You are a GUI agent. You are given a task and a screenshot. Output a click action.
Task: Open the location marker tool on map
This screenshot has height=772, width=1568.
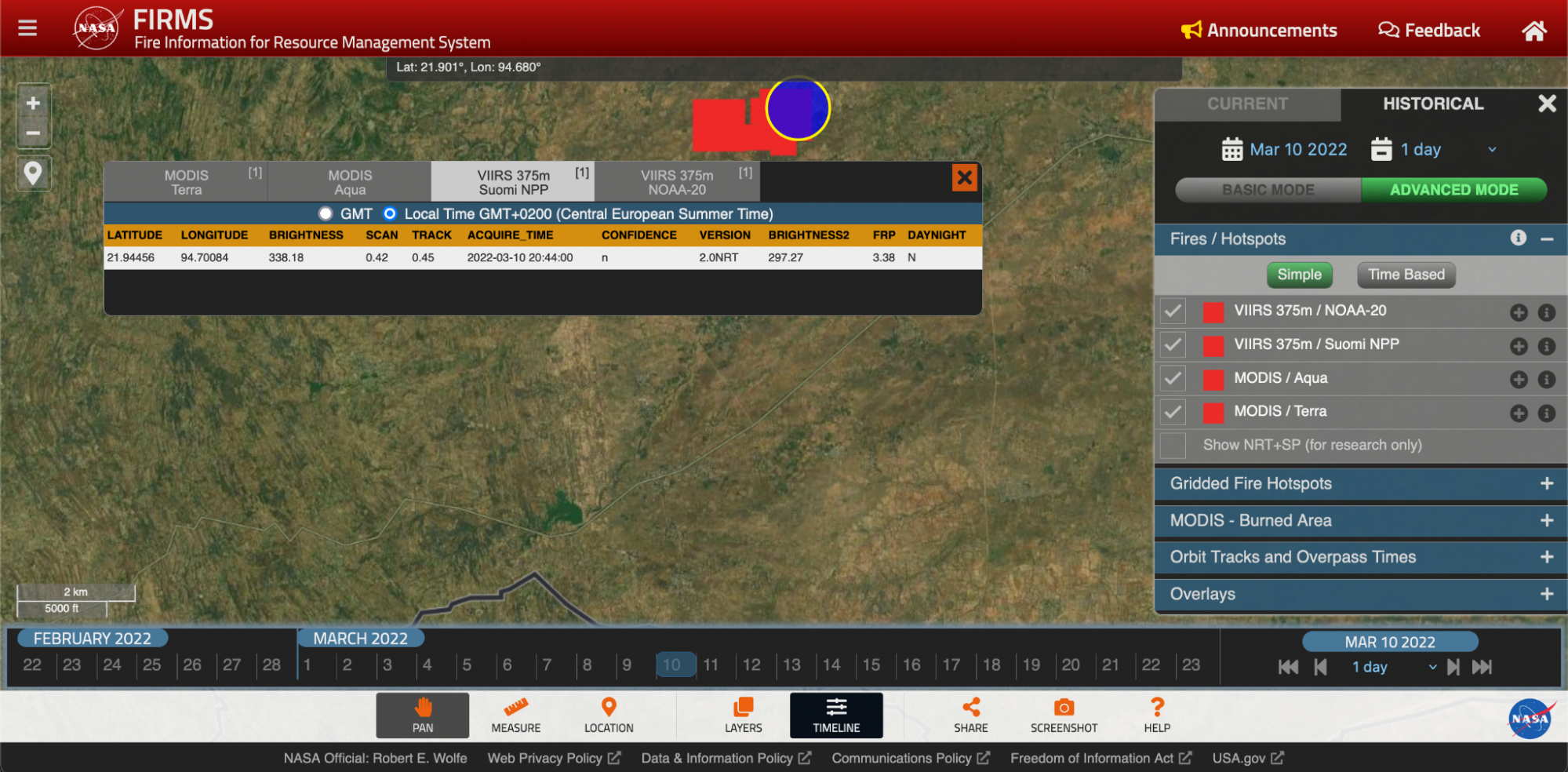[x=33, y=173]
